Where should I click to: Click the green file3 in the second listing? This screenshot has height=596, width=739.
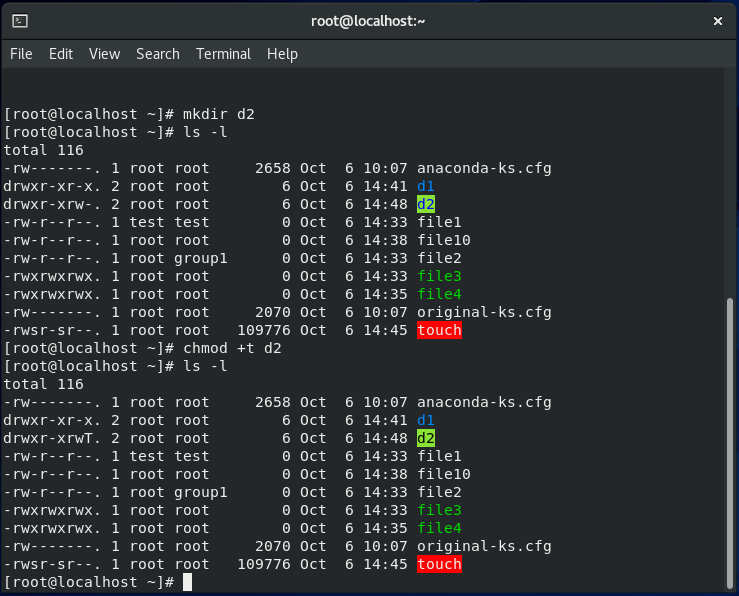pos(439,510)
